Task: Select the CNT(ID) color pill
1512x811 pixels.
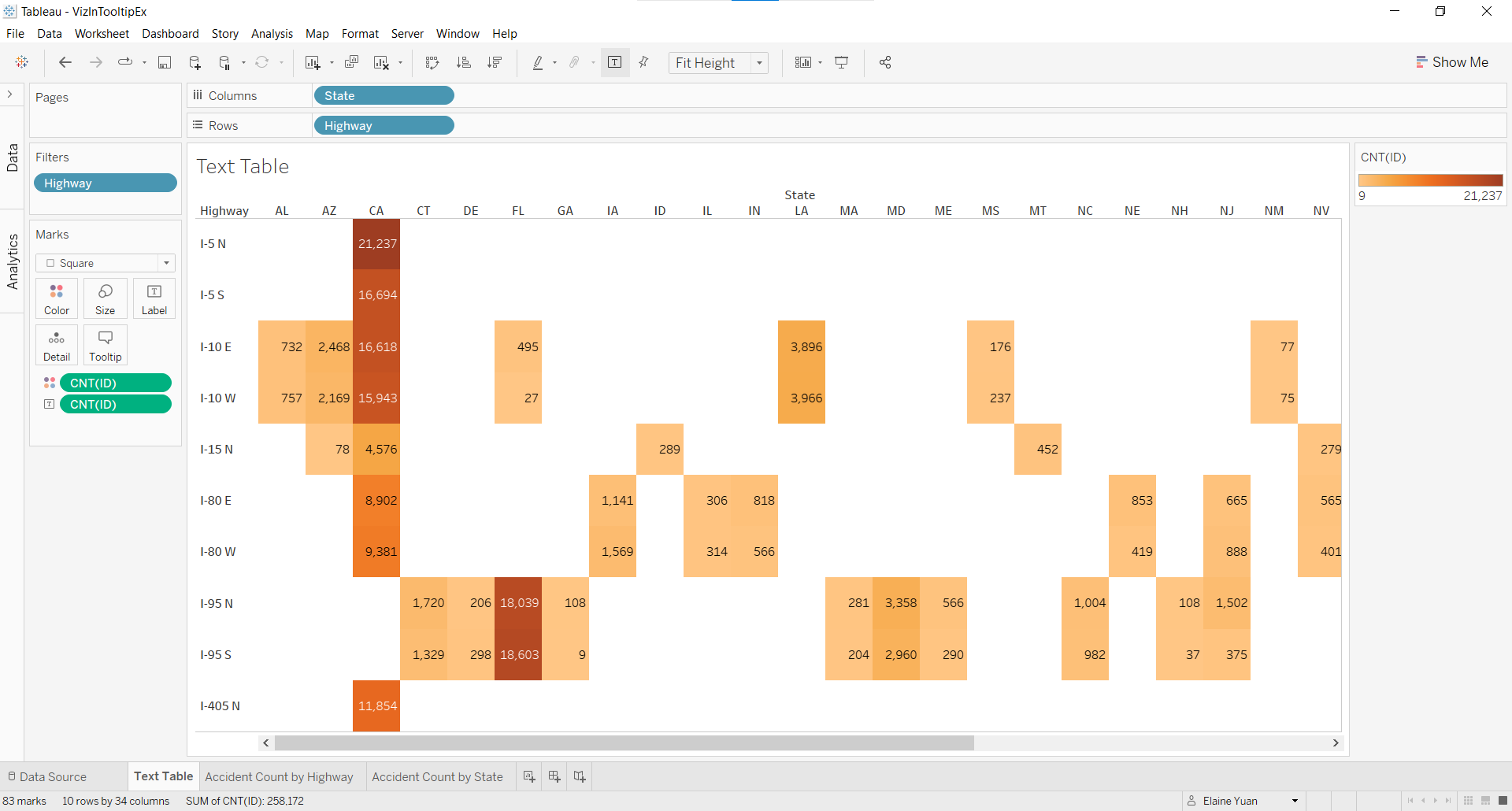Action: coord(116,383)
